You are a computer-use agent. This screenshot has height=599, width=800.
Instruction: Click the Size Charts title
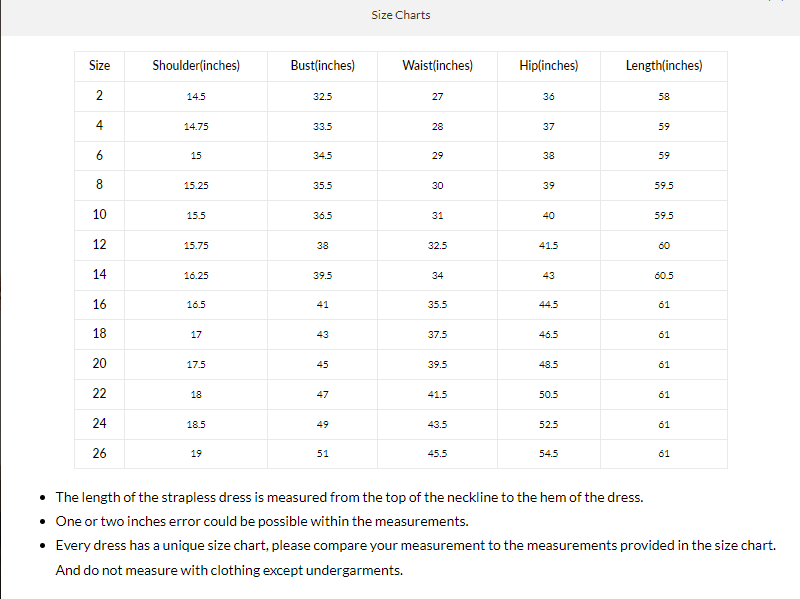coord(400,15)
